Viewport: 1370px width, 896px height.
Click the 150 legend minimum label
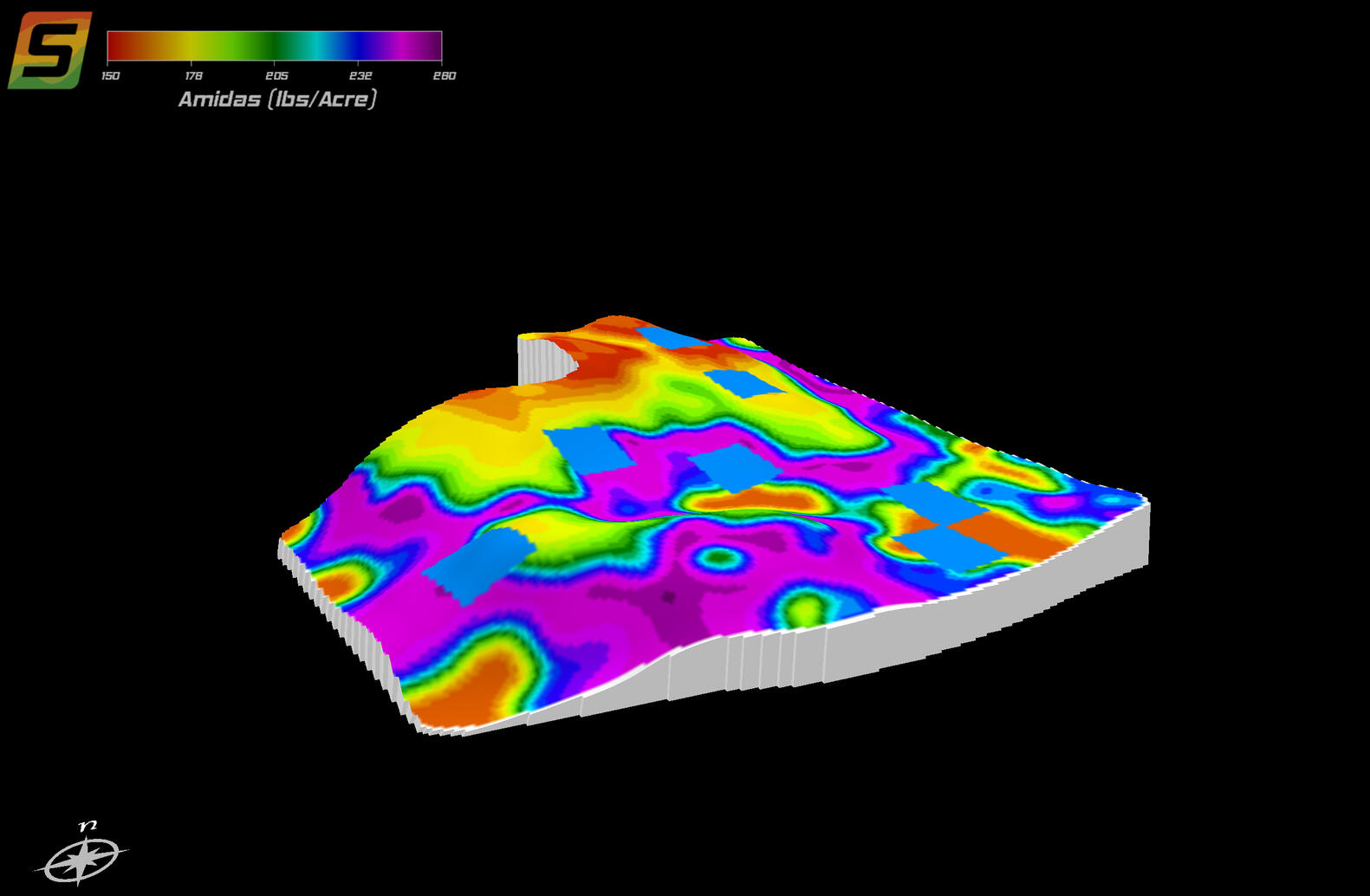coord(110,76)
